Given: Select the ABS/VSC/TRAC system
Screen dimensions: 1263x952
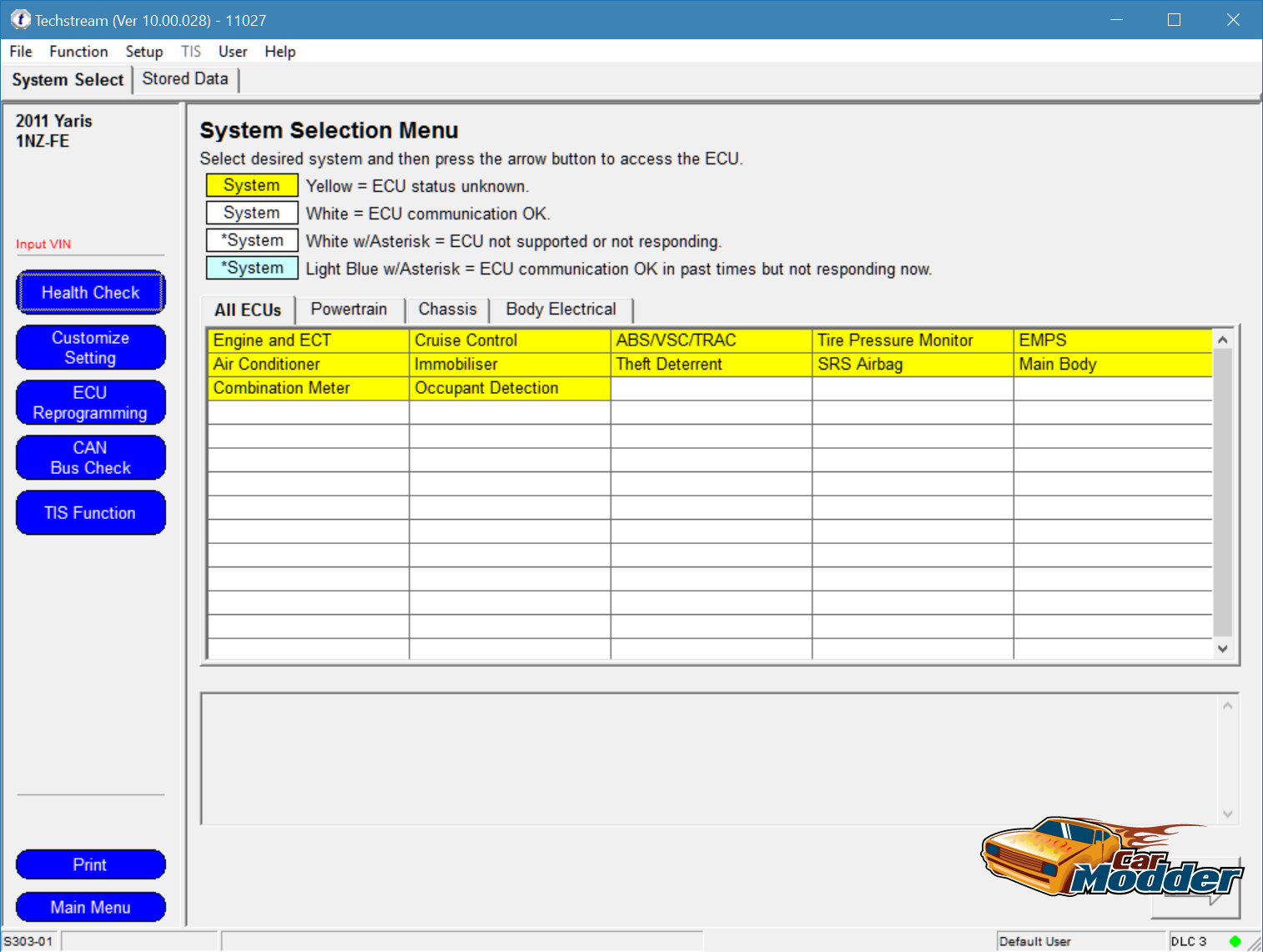Looking at the screenshot, I should click(711, 340).
